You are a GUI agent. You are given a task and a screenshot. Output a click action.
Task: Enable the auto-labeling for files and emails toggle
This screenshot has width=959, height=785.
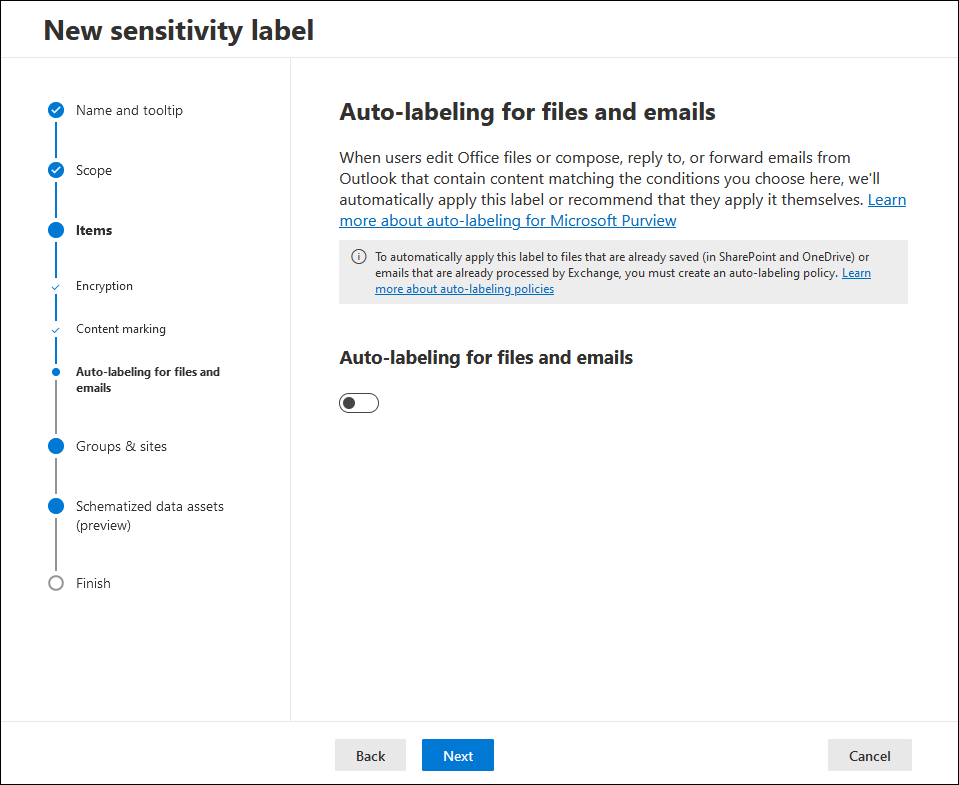click(359, 403)
